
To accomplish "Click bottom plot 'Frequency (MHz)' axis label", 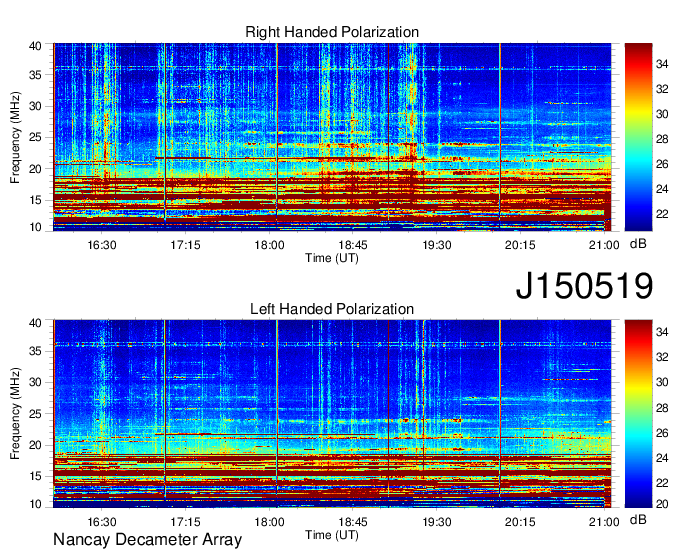I will (15, 414).
